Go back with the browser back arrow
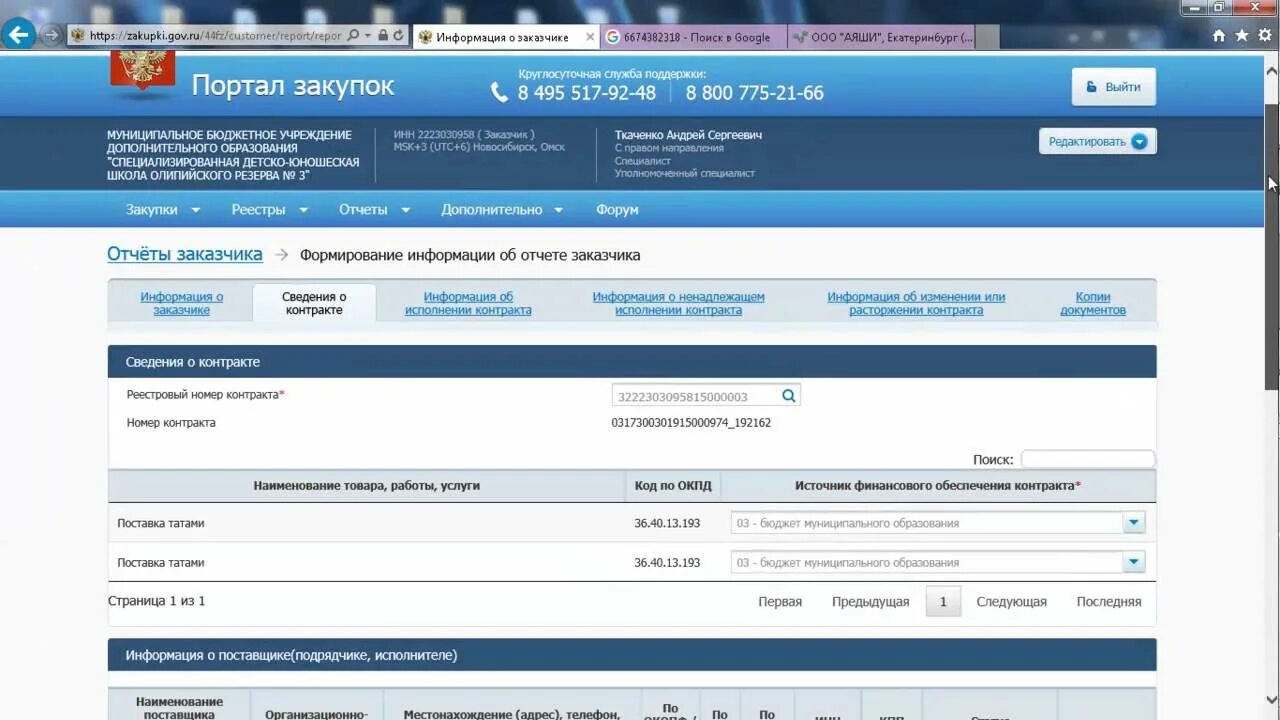The height and width of the screenshot is (720, 1280). (x=18, y=35)
